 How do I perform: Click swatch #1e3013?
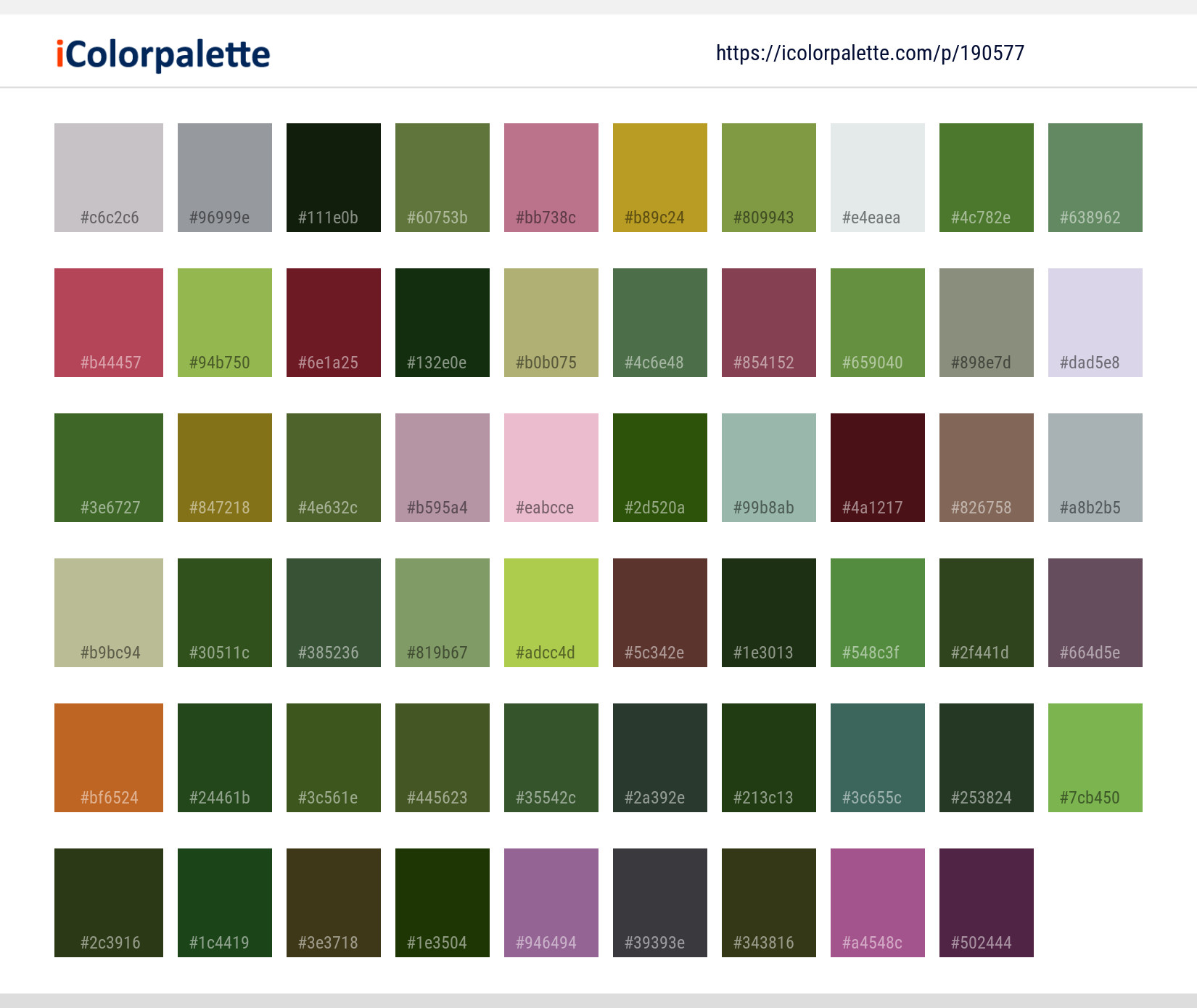769,613
